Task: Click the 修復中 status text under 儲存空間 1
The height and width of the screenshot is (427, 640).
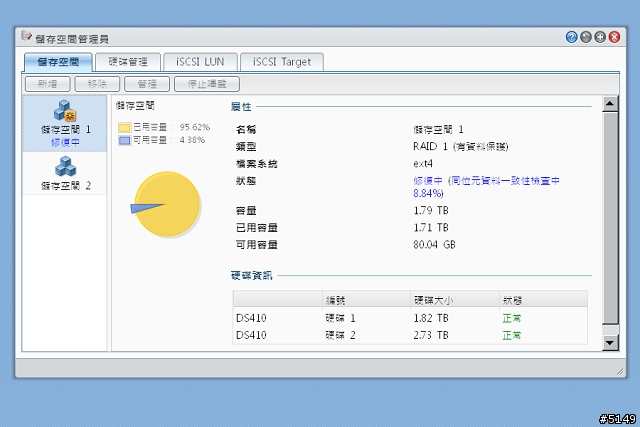Action: coord(65,142)
